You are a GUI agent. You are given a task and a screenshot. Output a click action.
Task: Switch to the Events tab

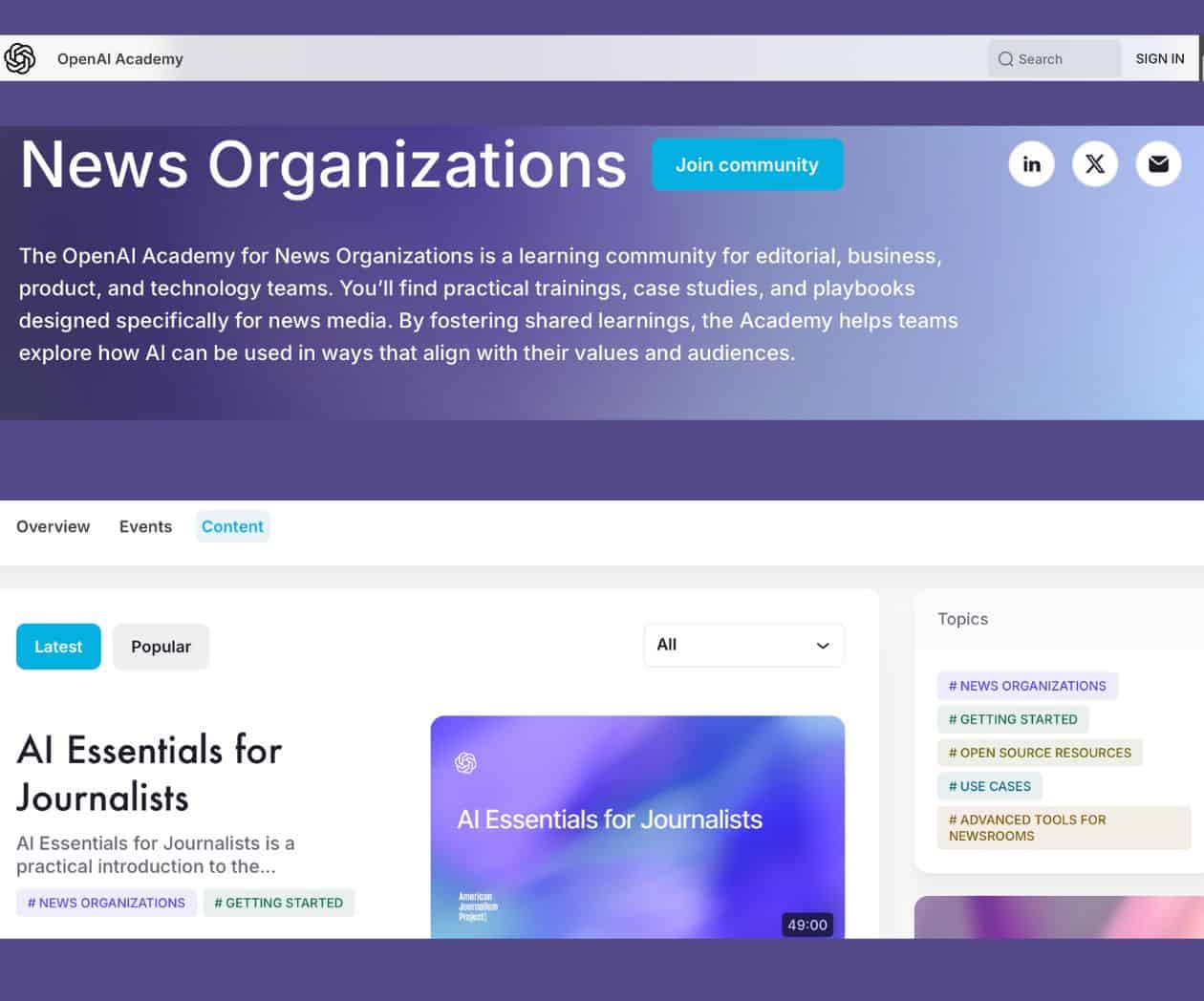[145, 526]
